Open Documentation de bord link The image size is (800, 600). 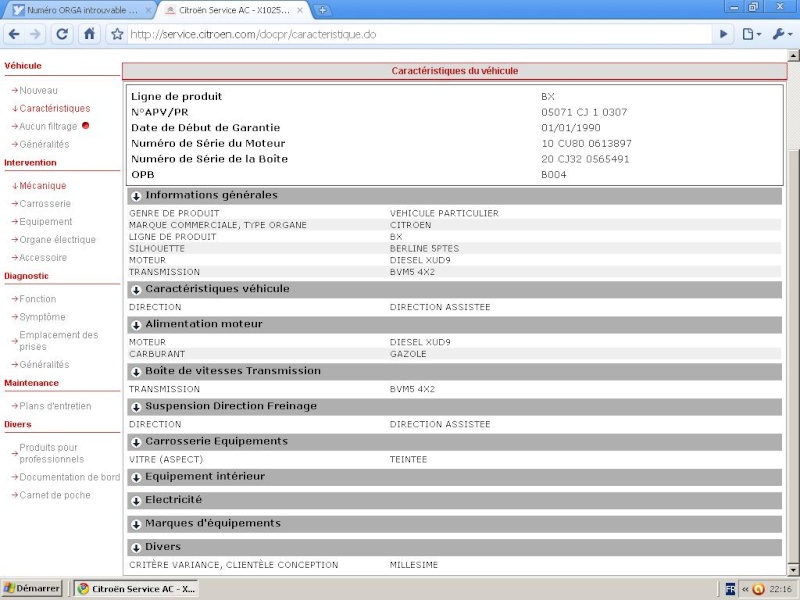tap(69, 477)
